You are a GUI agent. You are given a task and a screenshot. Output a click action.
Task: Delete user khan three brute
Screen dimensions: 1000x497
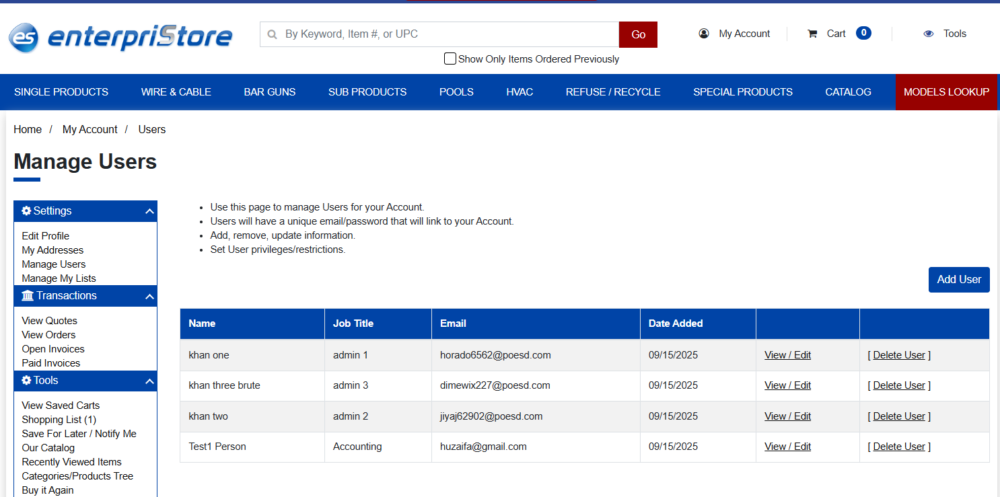point(899,385)
